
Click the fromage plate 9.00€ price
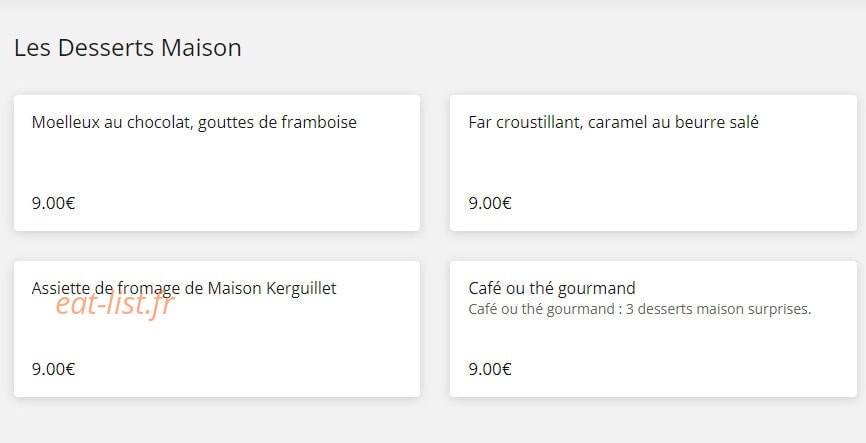click(53, 369)
